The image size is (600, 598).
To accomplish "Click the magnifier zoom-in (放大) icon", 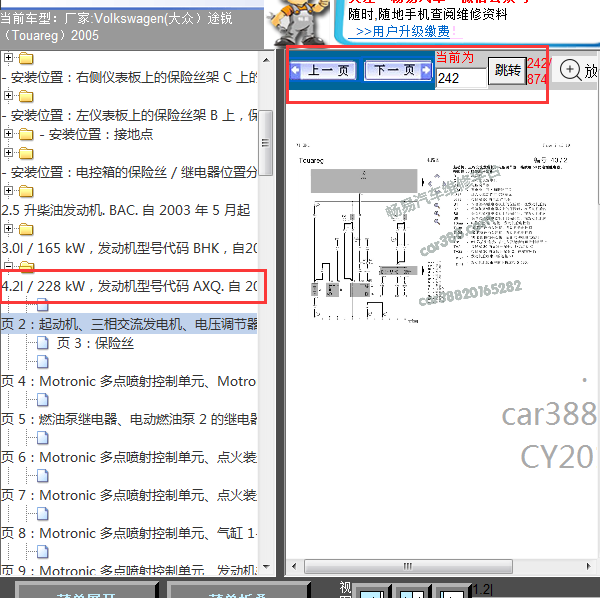I will tap(570, 70).
